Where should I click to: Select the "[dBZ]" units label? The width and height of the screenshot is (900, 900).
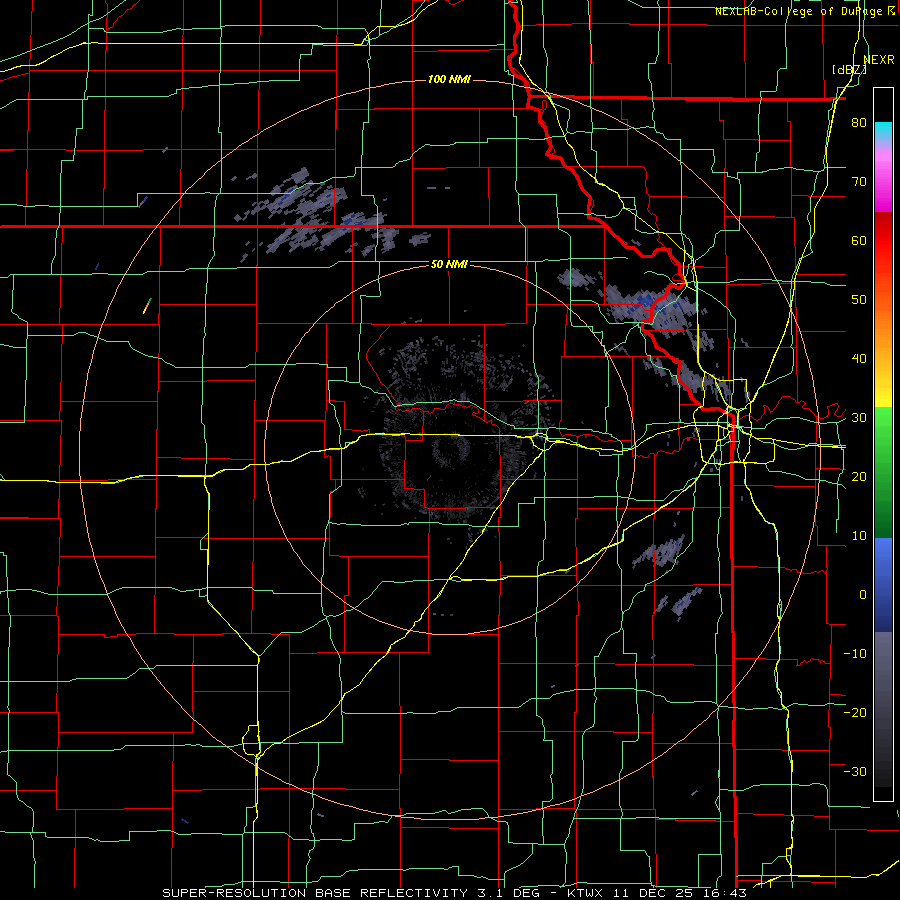849,70
